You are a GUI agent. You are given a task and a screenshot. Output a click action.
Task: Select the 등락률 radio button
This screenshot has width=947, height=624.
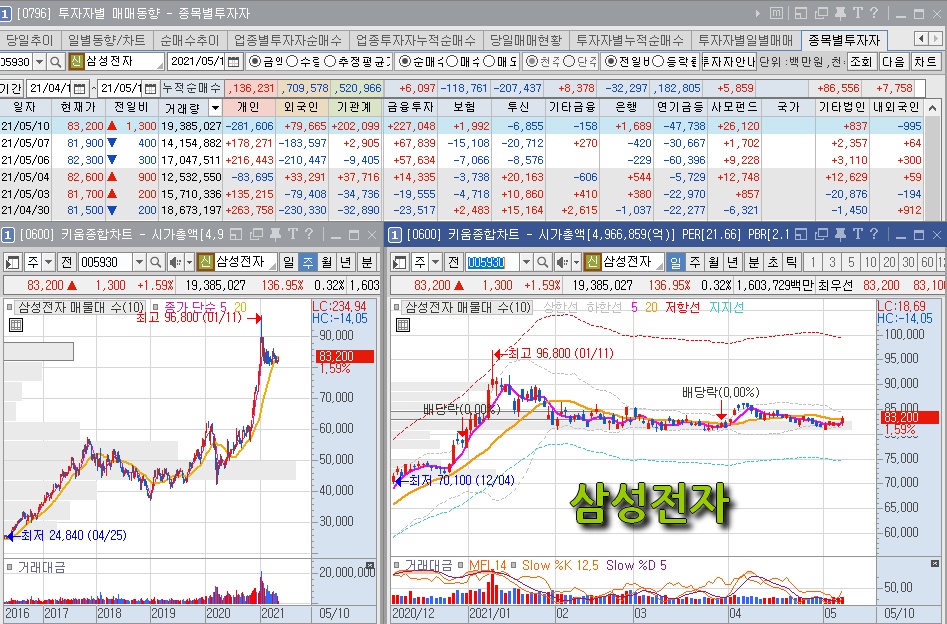(x=658, y=62)
